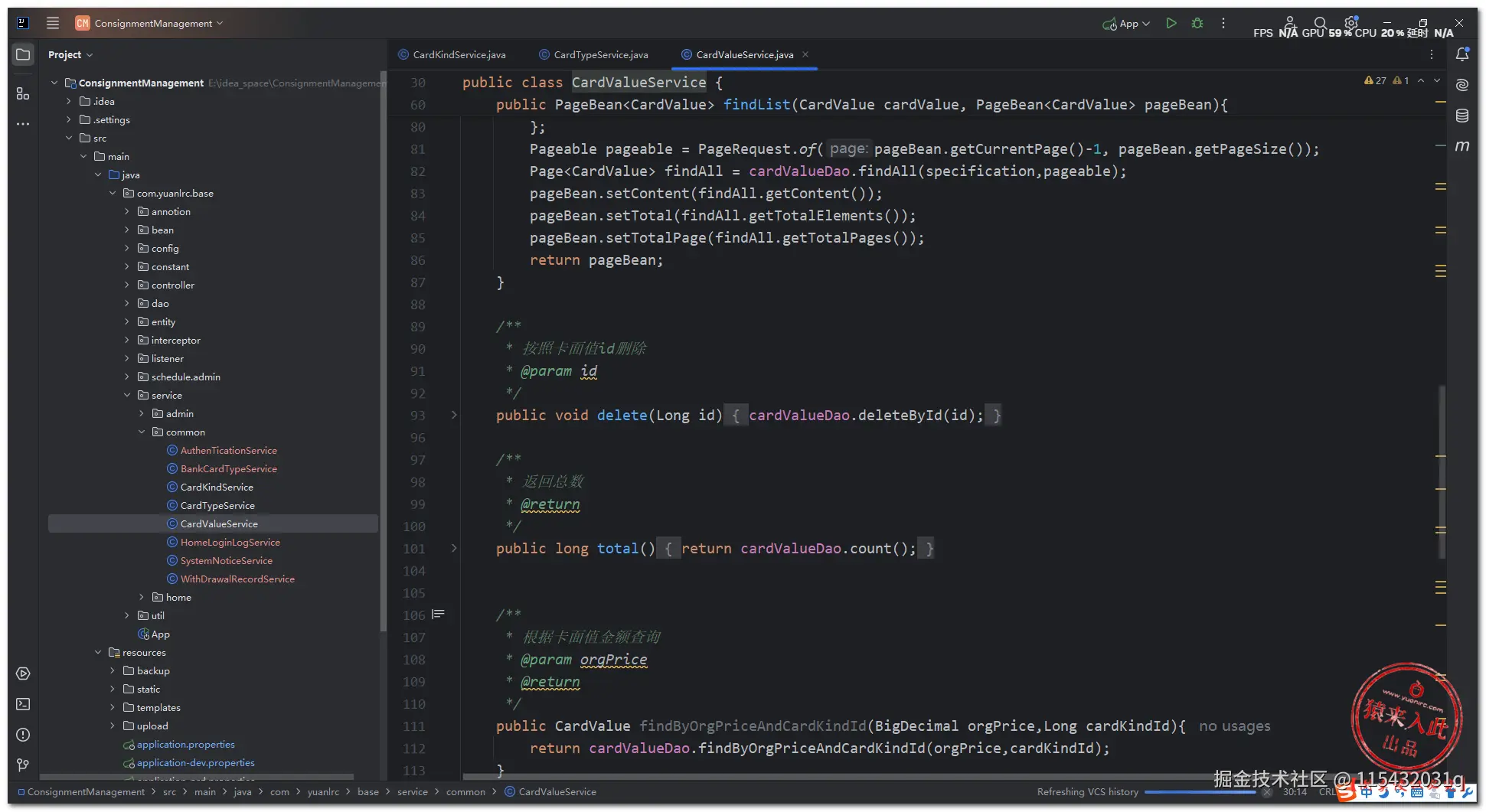
Task: Expand the templates folder
Action: [x=113, y=707]
